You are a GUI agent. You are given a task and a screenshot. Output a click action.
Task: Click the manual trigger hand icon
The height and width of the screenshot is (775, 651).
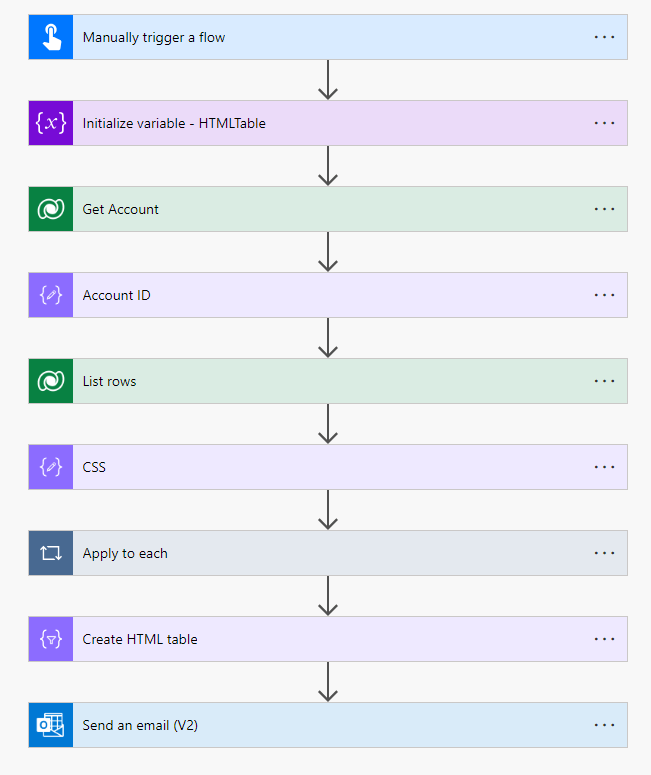[51, 37]
